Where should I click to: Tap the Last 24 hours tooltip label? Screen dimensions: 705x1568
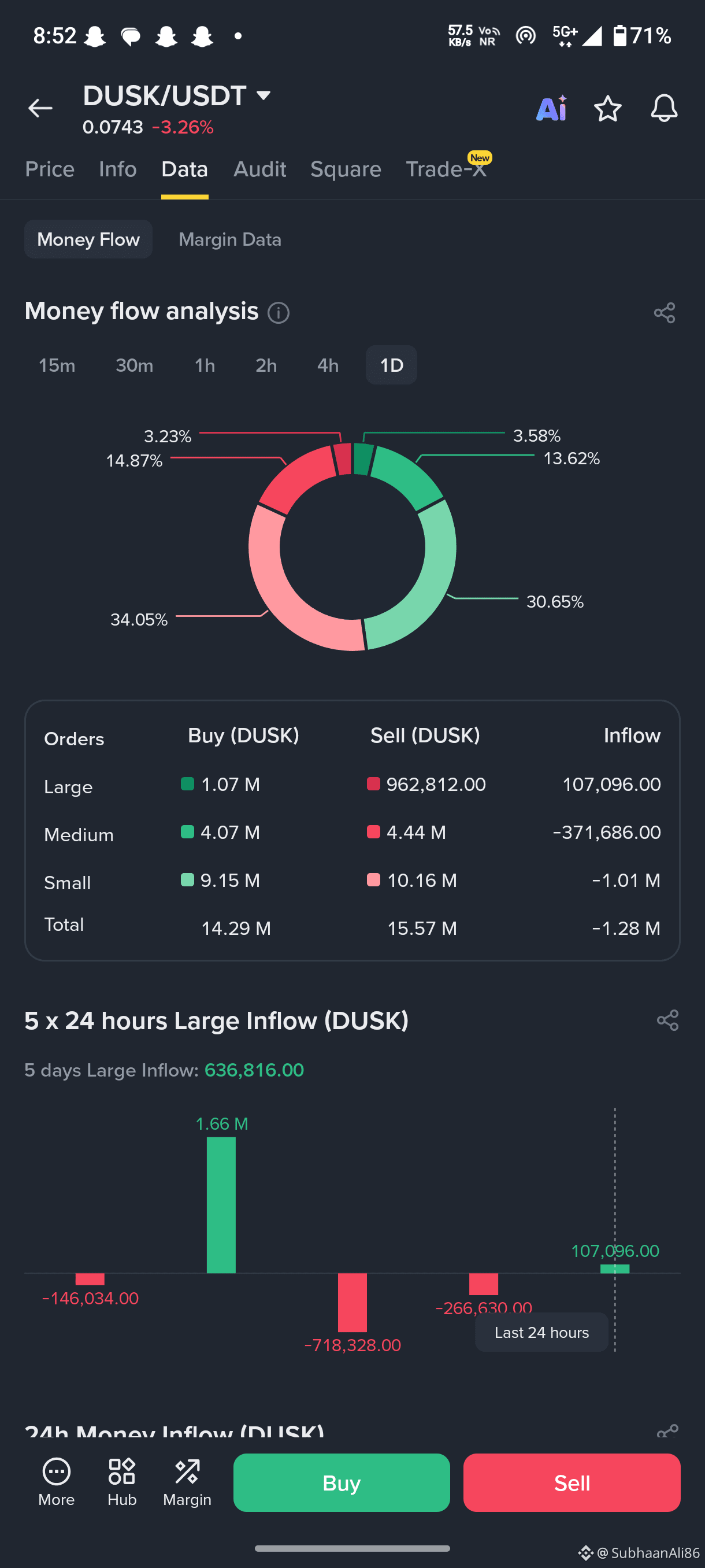(541, 1333)
